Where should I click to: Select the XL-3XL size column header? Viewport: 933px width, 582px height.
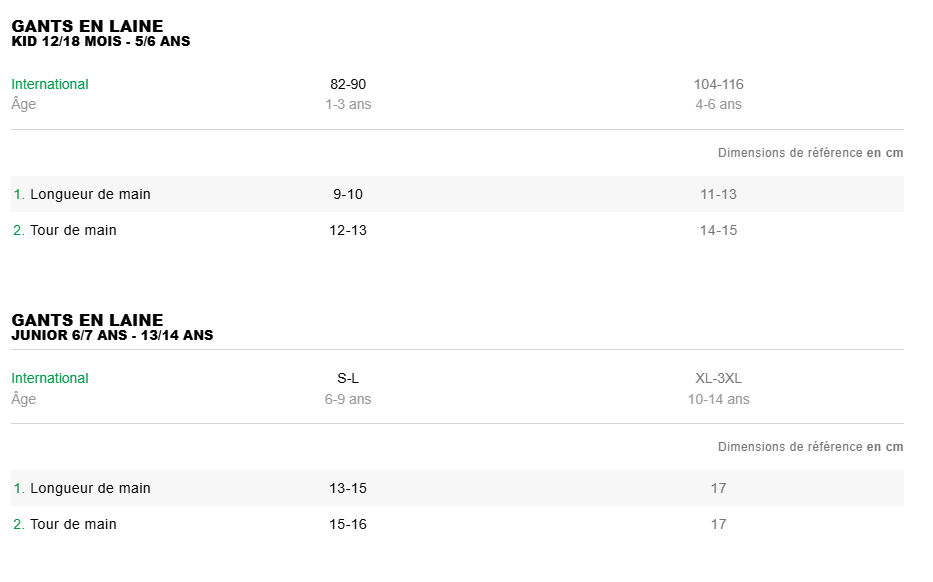click(x=718, y=378)
